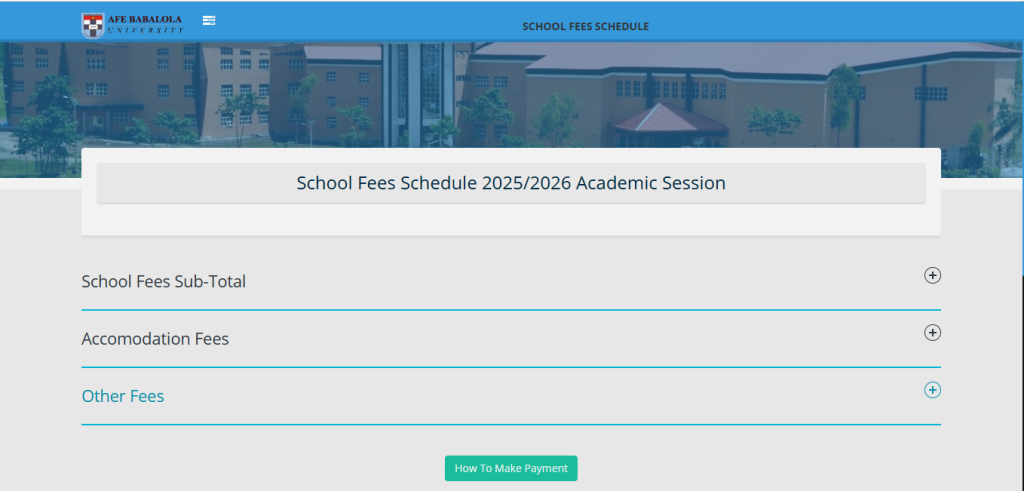Open the hamburger menu icon
Screen dimensions: 1024x491
pyautogui.click(x=209, y=20)
